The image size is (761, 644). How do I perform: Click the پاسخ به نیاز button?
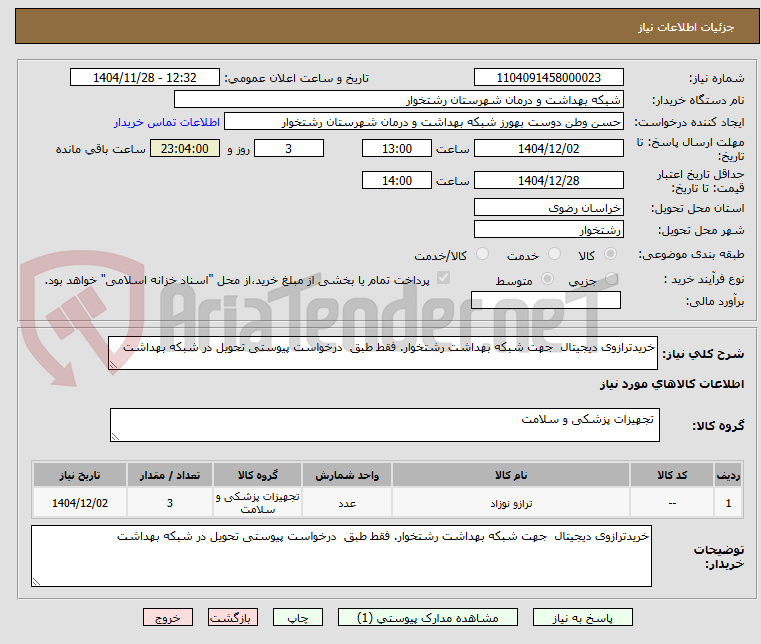[x=582, y=617]
